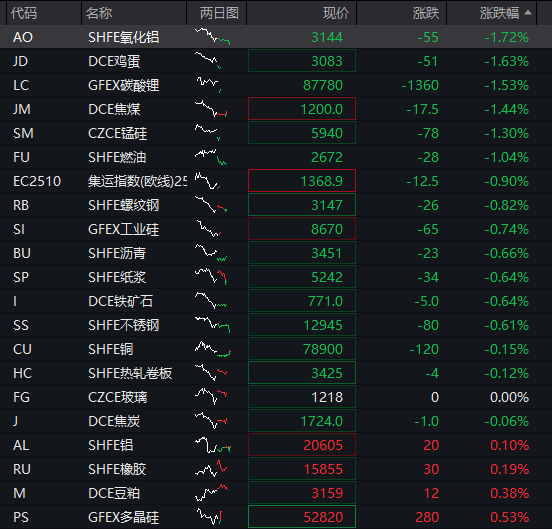Open the DCE鸡蛋 two-day mini chart
This screenshot has width=552, height=529.
tap(208, 61)
